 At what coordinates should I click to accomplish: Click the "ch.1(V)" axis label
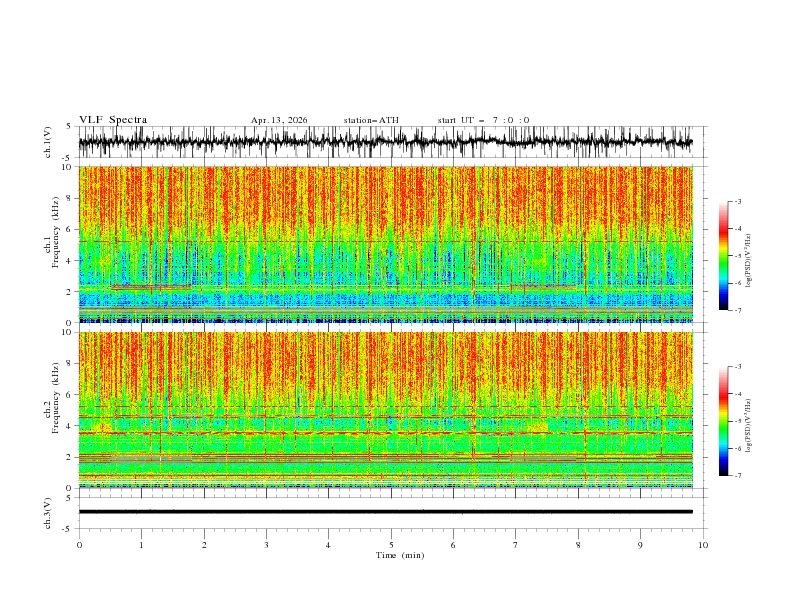pos(48,142)
